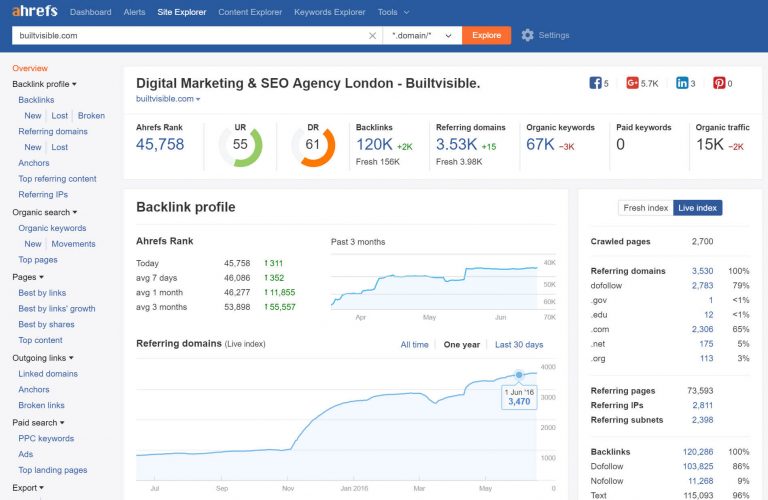Collapse the Organic search section

45,212
